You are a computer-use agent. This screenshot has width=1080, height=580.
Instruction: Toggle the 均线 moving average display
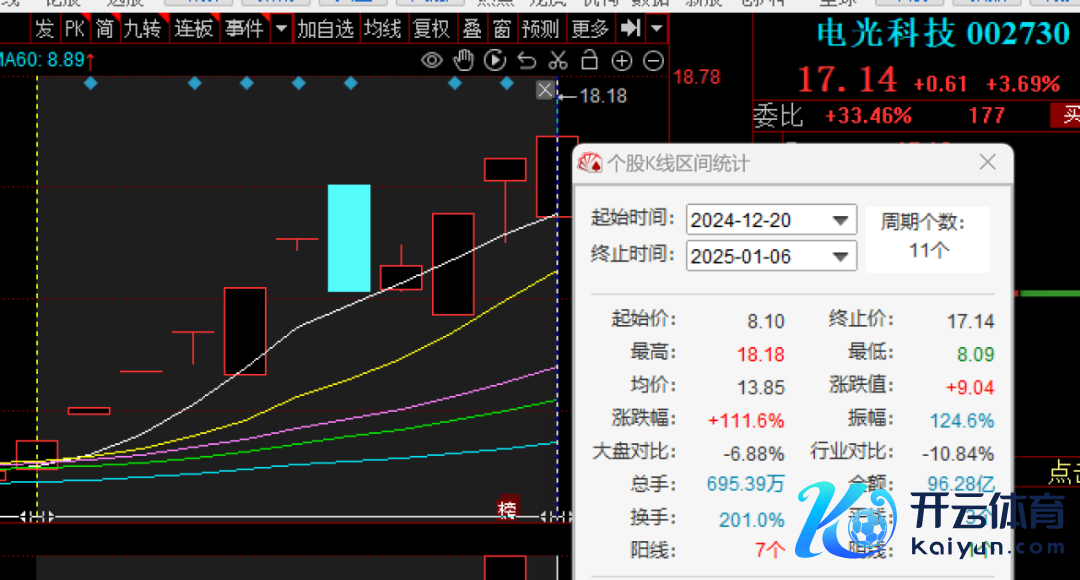pos(384,28)
